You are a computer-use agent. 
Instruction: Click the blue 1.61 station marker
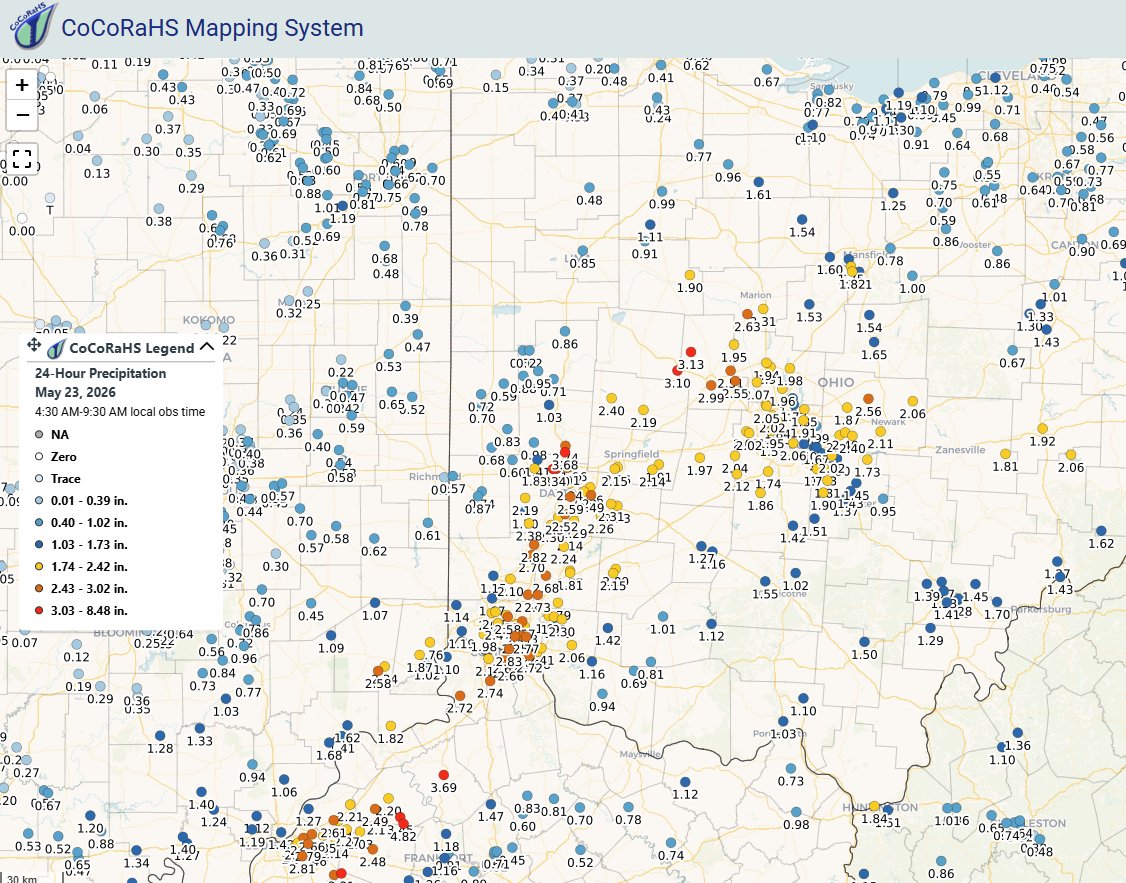coord(758,182)
